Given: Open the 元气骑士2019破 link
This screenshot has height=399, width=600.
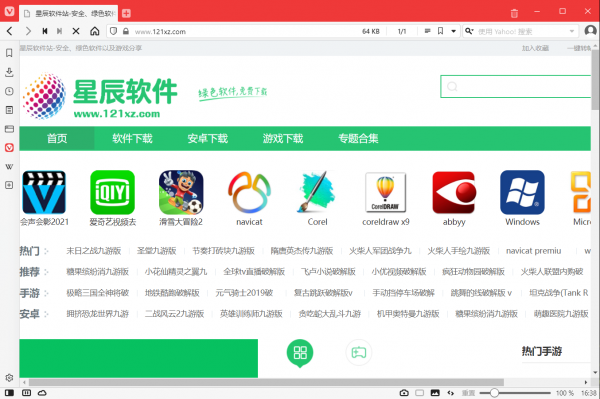Looking at the screenshot, I should 244,293.
